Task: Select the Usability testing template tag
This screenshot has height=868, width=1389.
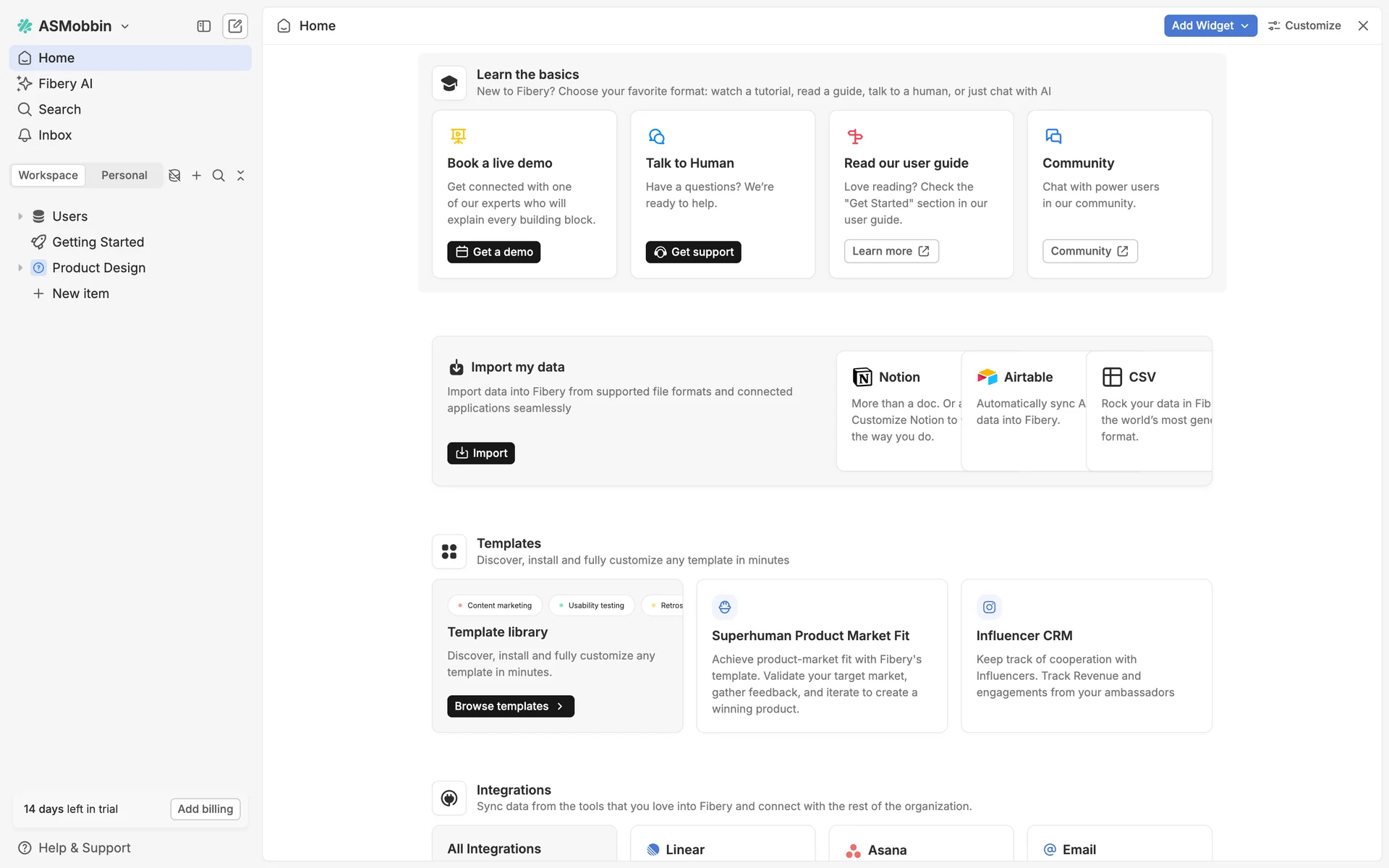Action: point(591,605)
